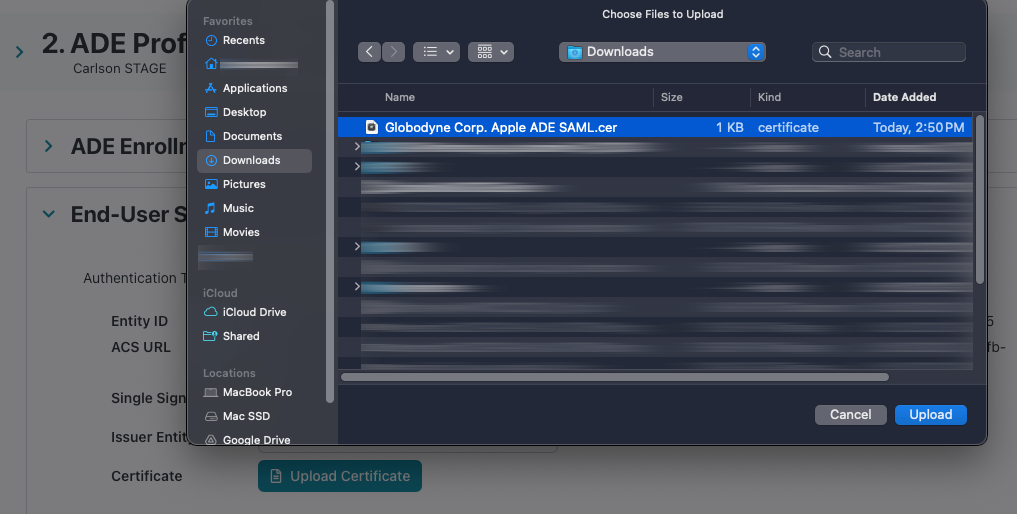Image resolution: width=1017 pixels, height=514 pixels.
Task: Sort by the Date Added column header
Action: click(x=904, y=97)
